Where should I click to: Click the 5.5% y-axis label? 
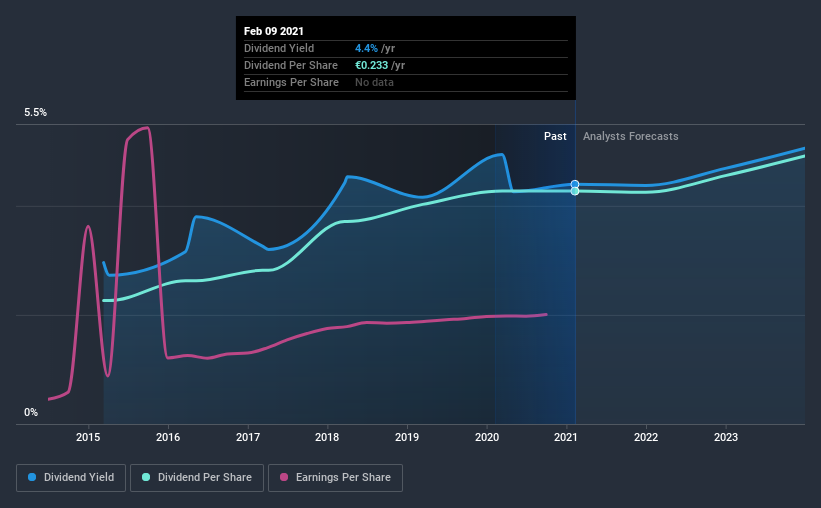36,113
